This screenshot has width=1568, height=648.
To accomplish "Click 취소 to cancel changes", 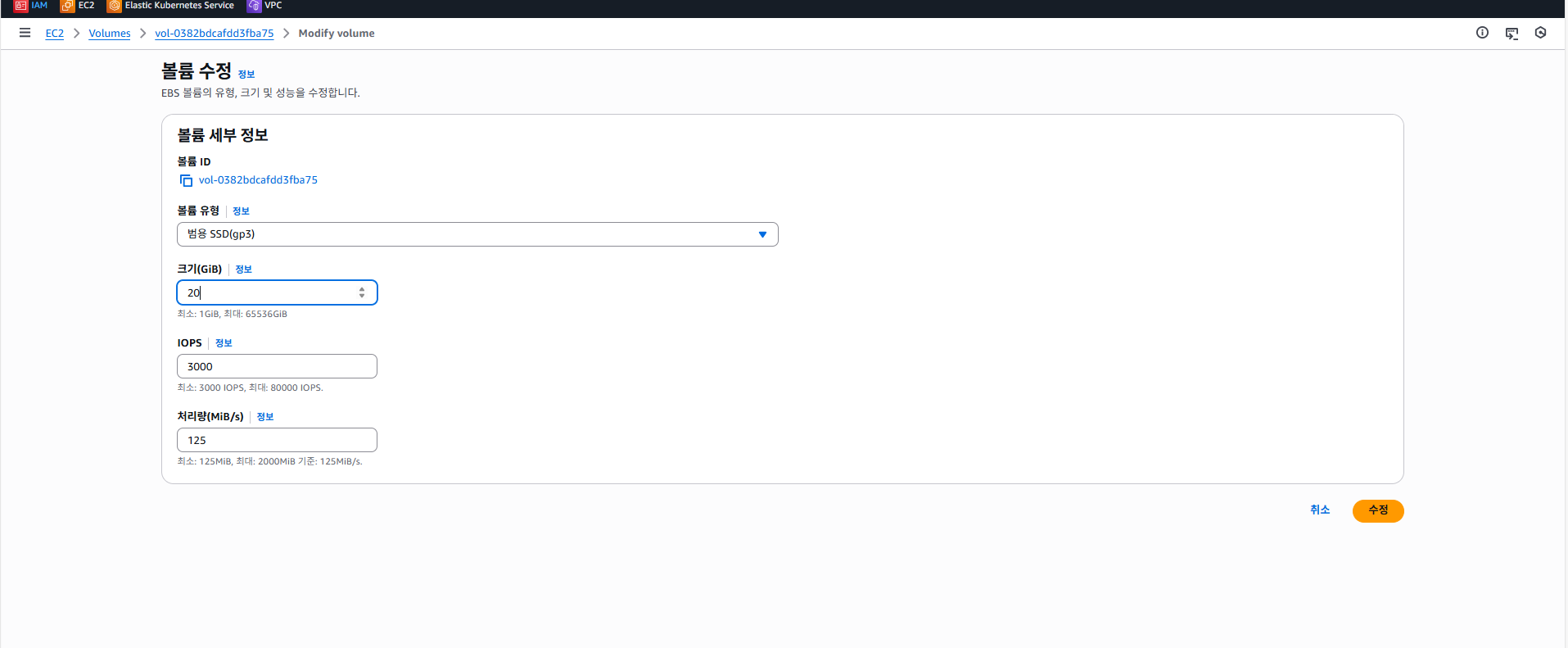I will [1320, 510].
